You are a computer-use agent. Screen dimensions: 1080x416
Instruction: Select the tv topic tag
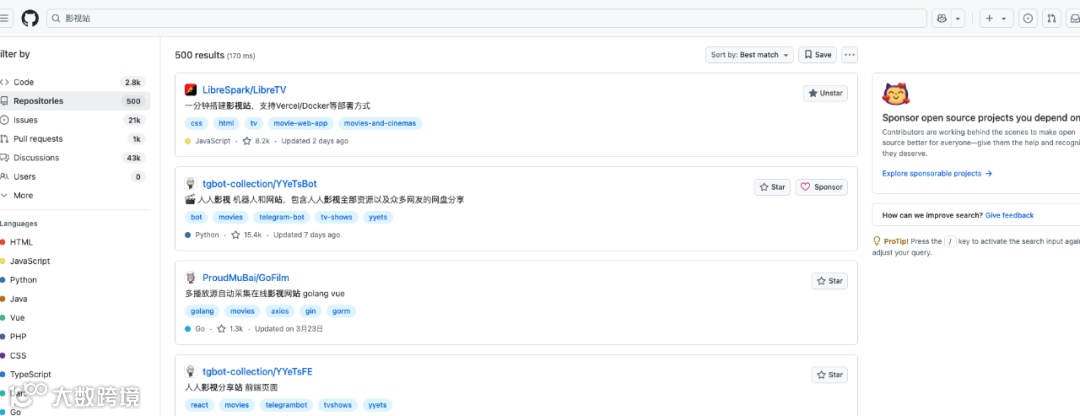pos(254,123)
